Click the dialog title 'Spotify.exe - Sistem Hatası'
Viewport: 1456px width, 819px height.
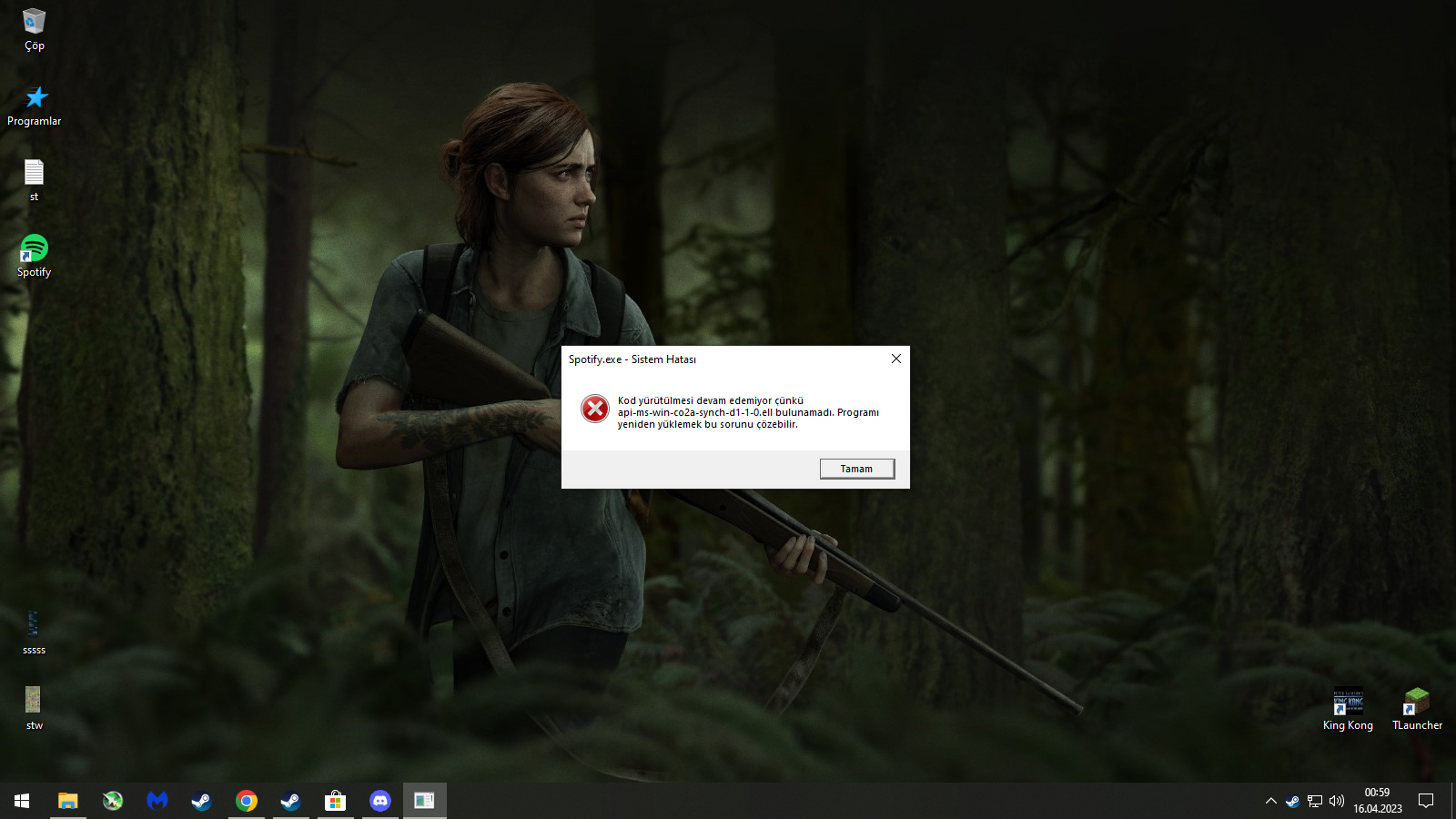click(x=632, y=359)
